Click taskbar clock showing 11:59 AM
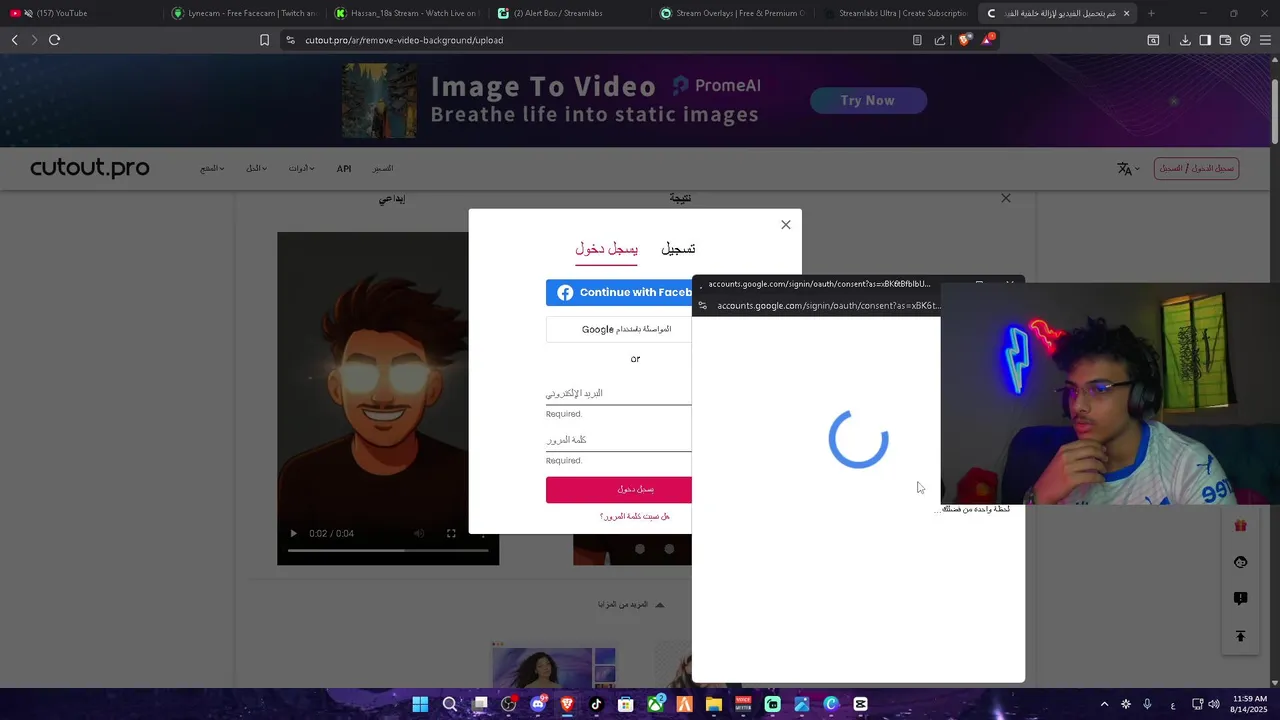 [x=1249, y=704]
